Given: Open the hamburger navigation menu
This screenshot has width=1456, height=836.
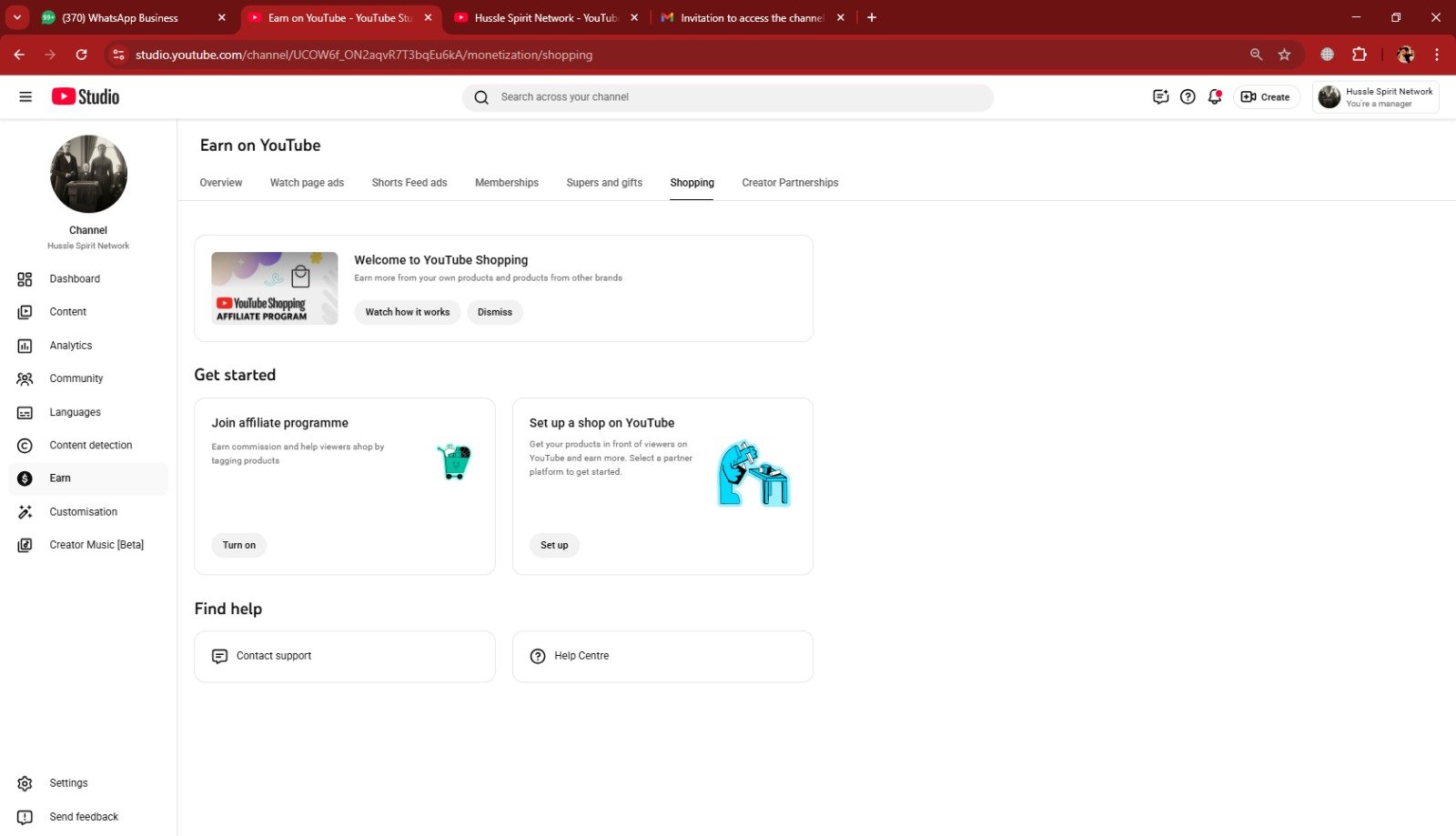Looking at the screenshot, I should coord(25,96).
